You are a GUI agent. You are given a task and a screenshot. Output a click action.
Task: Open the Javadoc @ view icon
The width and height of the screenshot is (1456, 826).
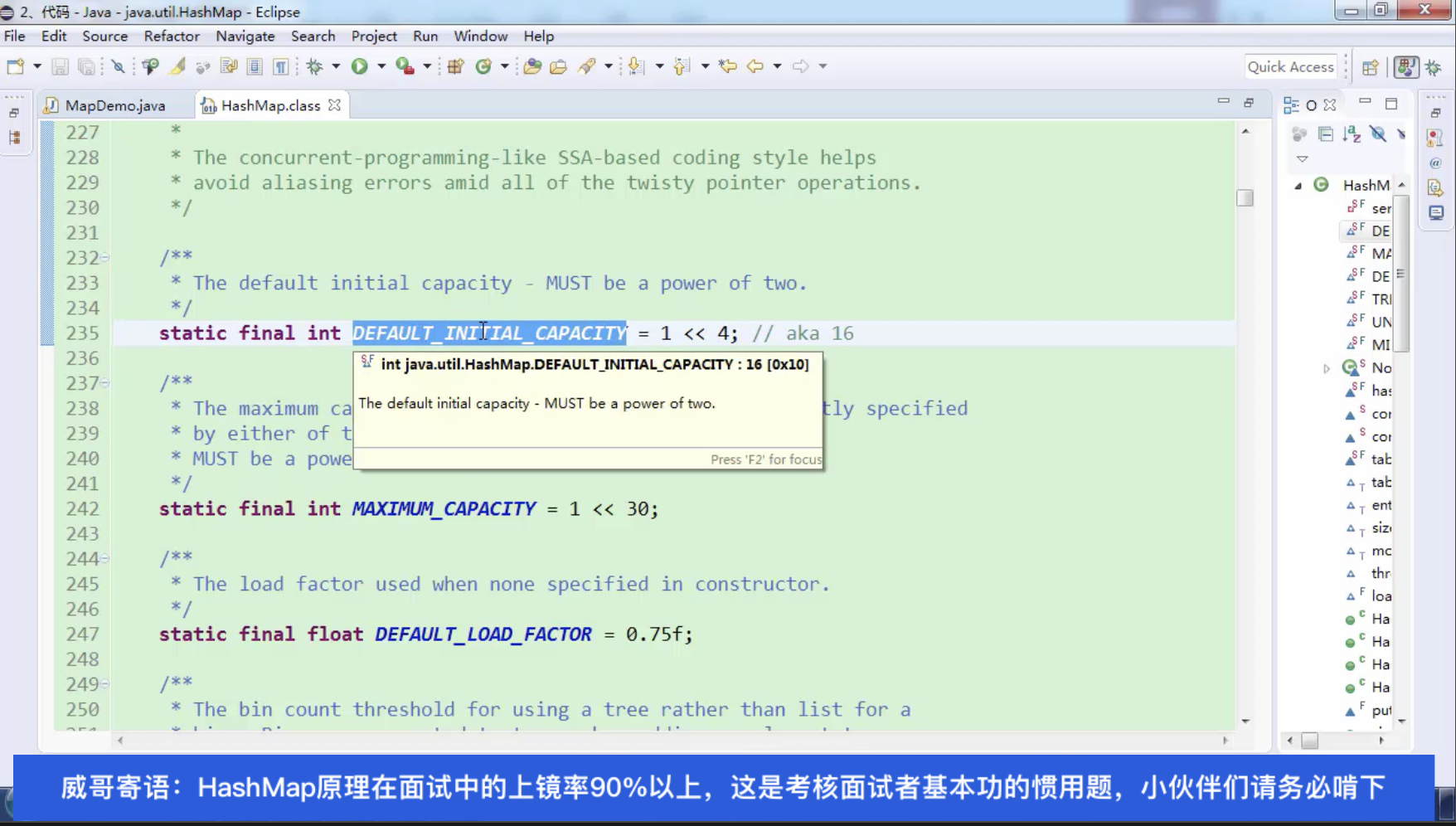pyautogui.click(x=1435, y=163)
